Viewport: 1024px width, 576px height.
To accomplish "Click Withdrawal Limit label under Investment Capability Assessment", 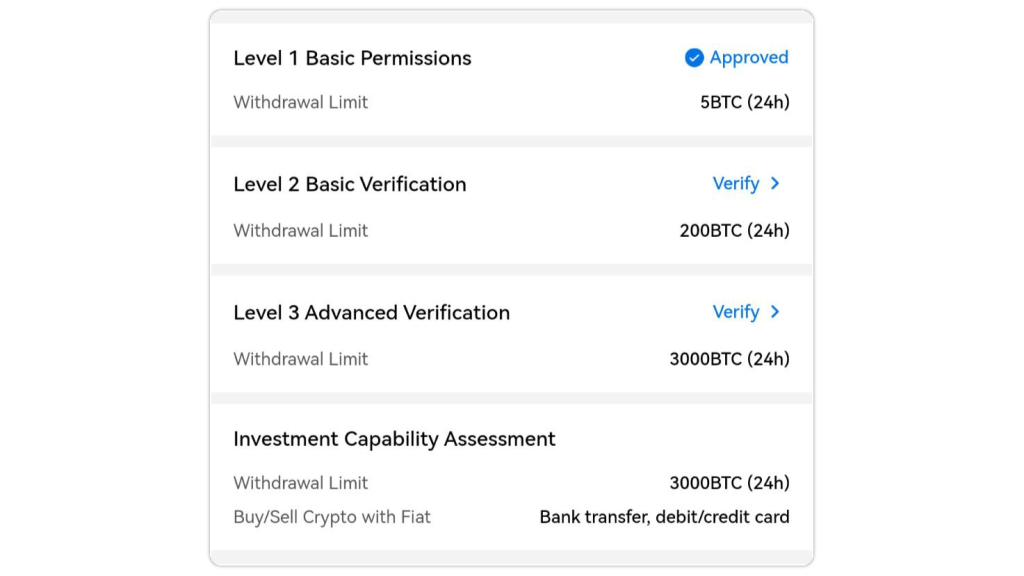I will [300, 483].
